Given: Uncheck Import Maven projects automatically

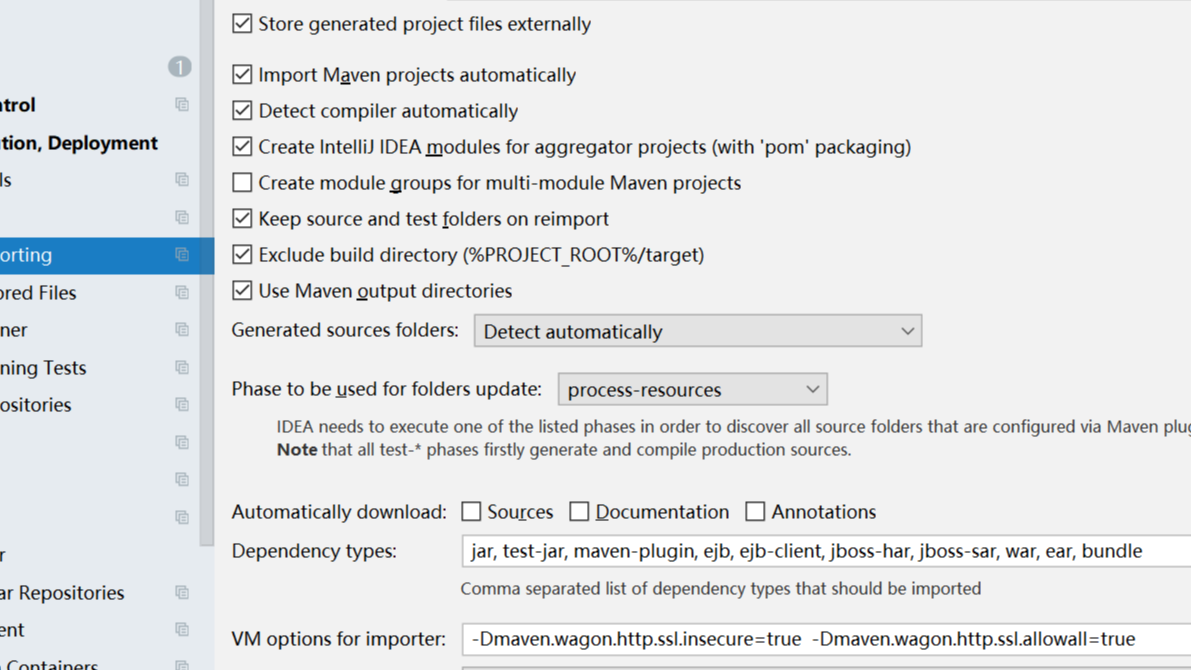Looking at the screenshot, I should 242,75.
